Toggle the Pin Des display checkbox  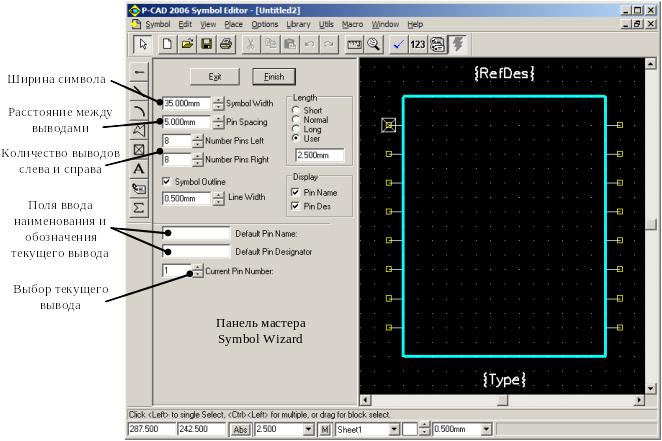296,206
